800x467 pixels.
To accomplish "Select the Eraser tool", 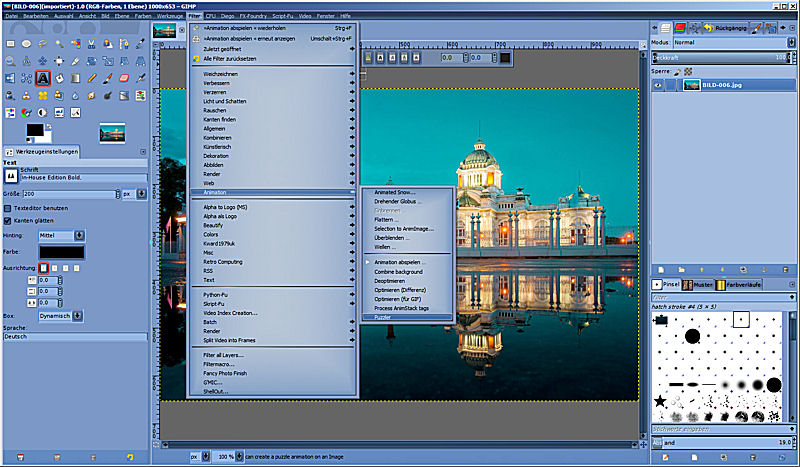I will [x=124, y=78].
